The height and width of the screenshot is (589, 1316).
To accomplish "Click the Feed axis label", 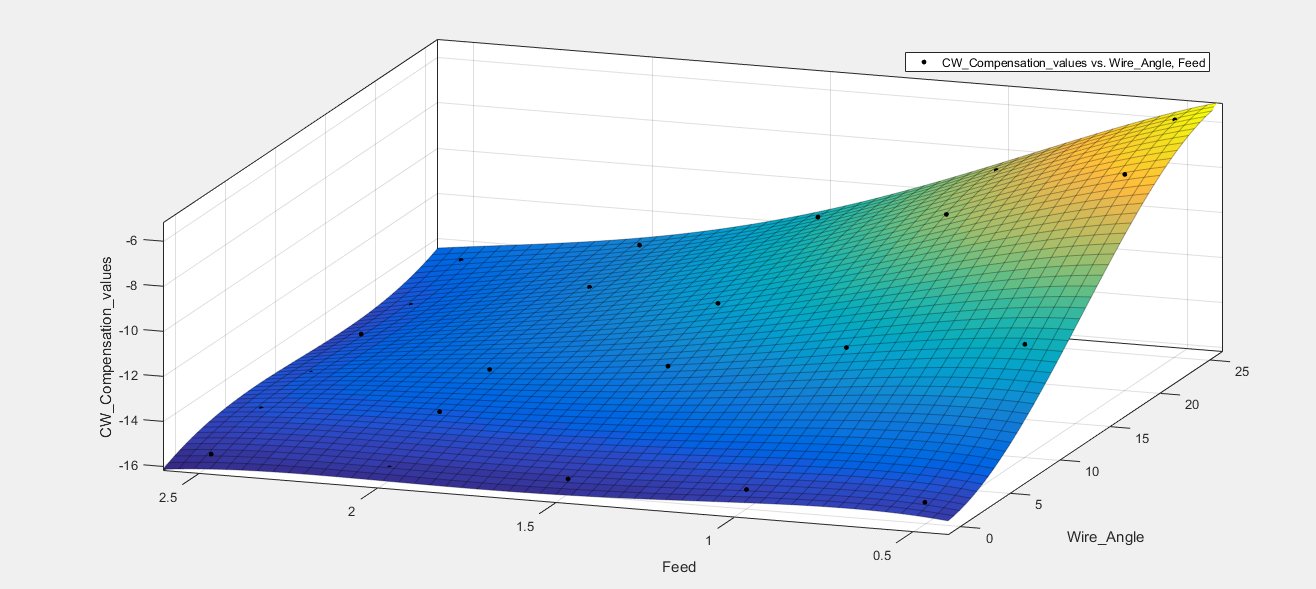I will pyautogui.click(x=679, y=567).
